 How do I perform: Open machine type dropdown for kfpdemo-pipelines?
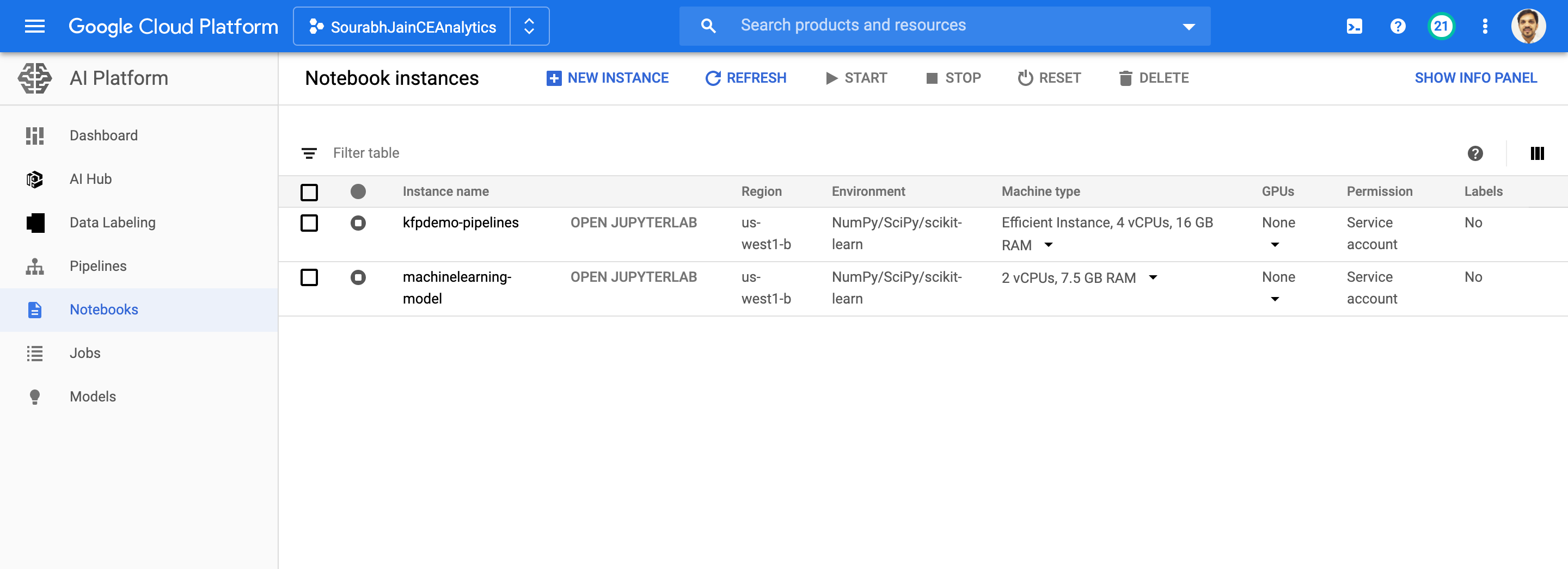pyautogui.click(x=1048, y=245)
